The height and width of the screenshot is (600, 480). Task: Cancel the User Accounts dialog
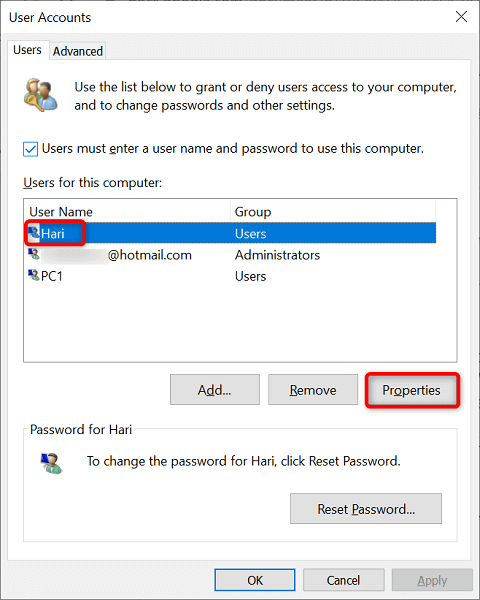pos(343,580)
